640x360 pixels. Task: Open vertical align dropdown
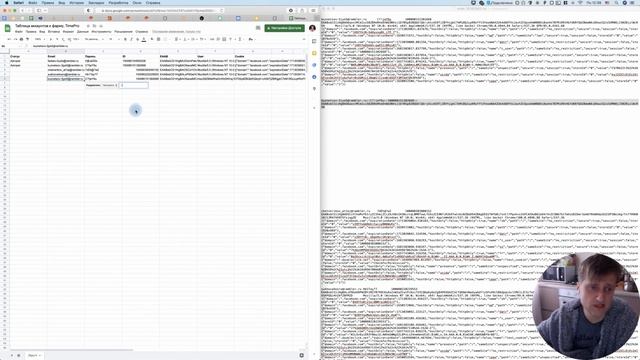(185, 39)
